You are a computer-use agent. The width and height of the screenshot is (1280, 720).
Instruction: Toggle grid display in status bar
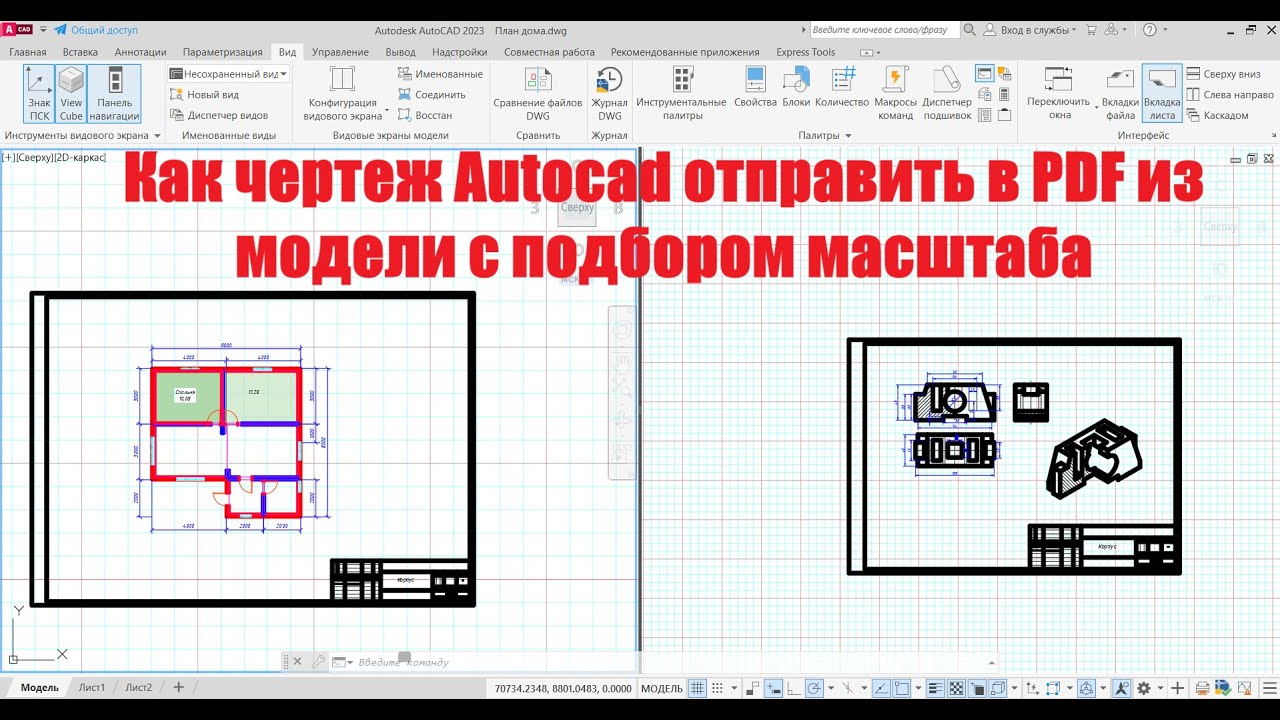698,688
